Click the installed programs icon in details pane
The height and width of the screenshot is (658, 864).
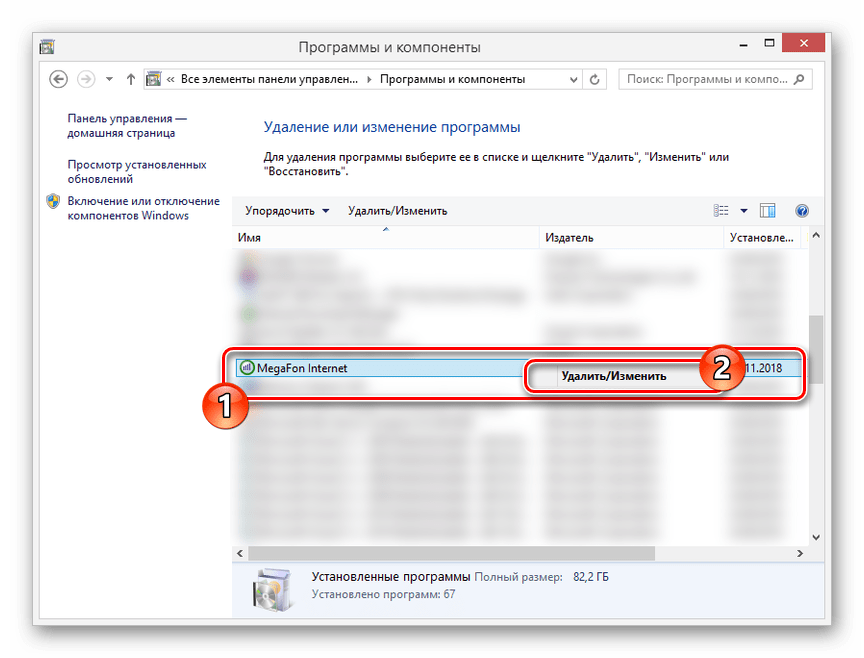(x=272, y=590)
